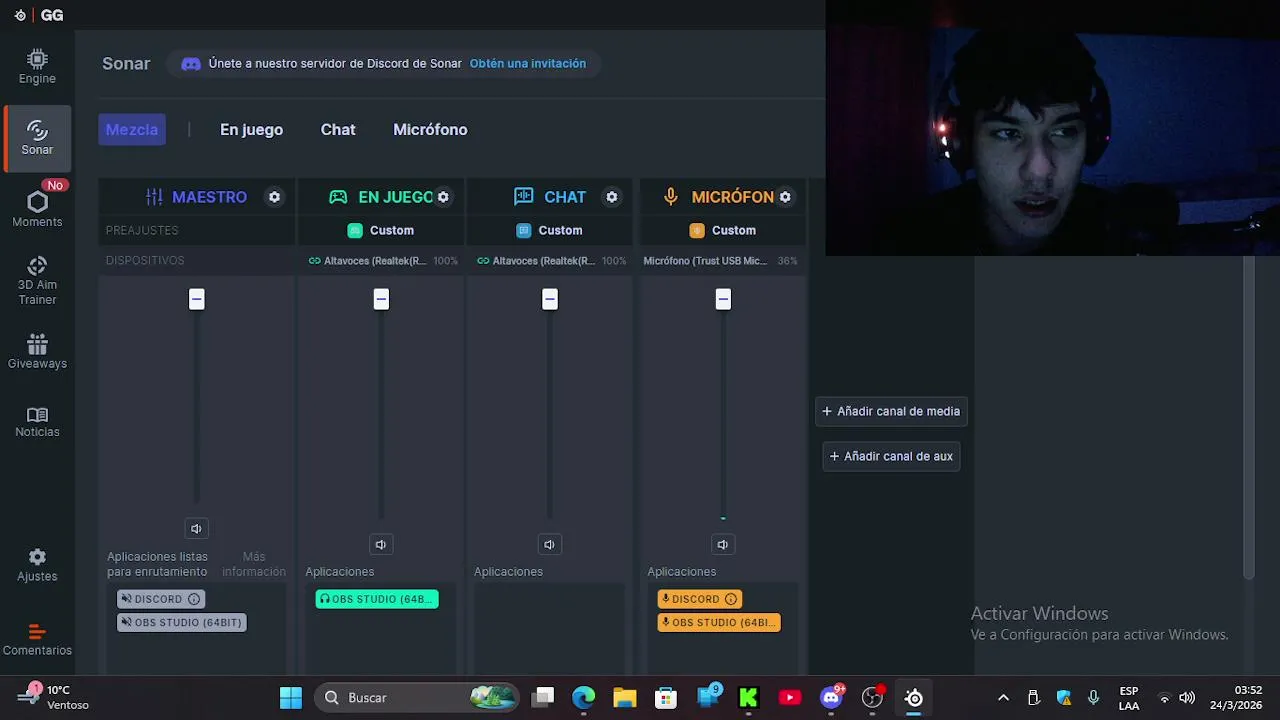Click the Chat volume slider handle
Image resolution: width=1280 pixels, height=720 pixels.
[549, 299]
